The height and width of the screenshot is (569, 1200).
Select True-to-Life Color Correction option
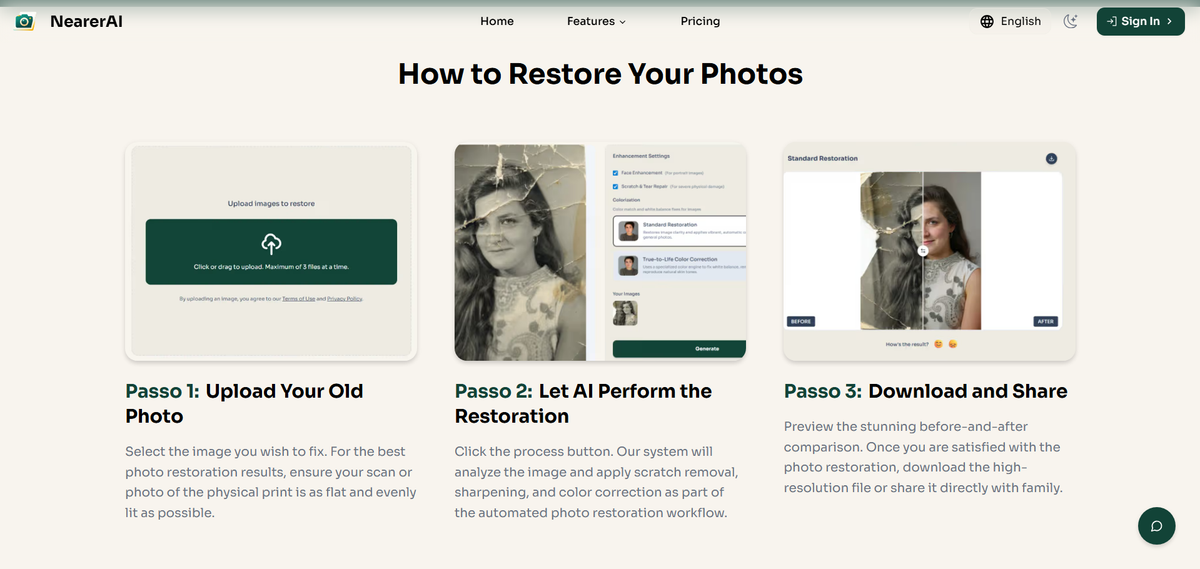pos(680,265)
